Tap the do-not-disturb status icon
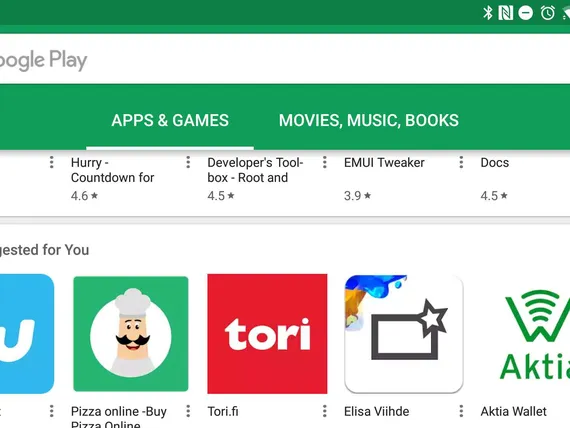The width and height of the screenshot is (570, 428). pos(526,13)
